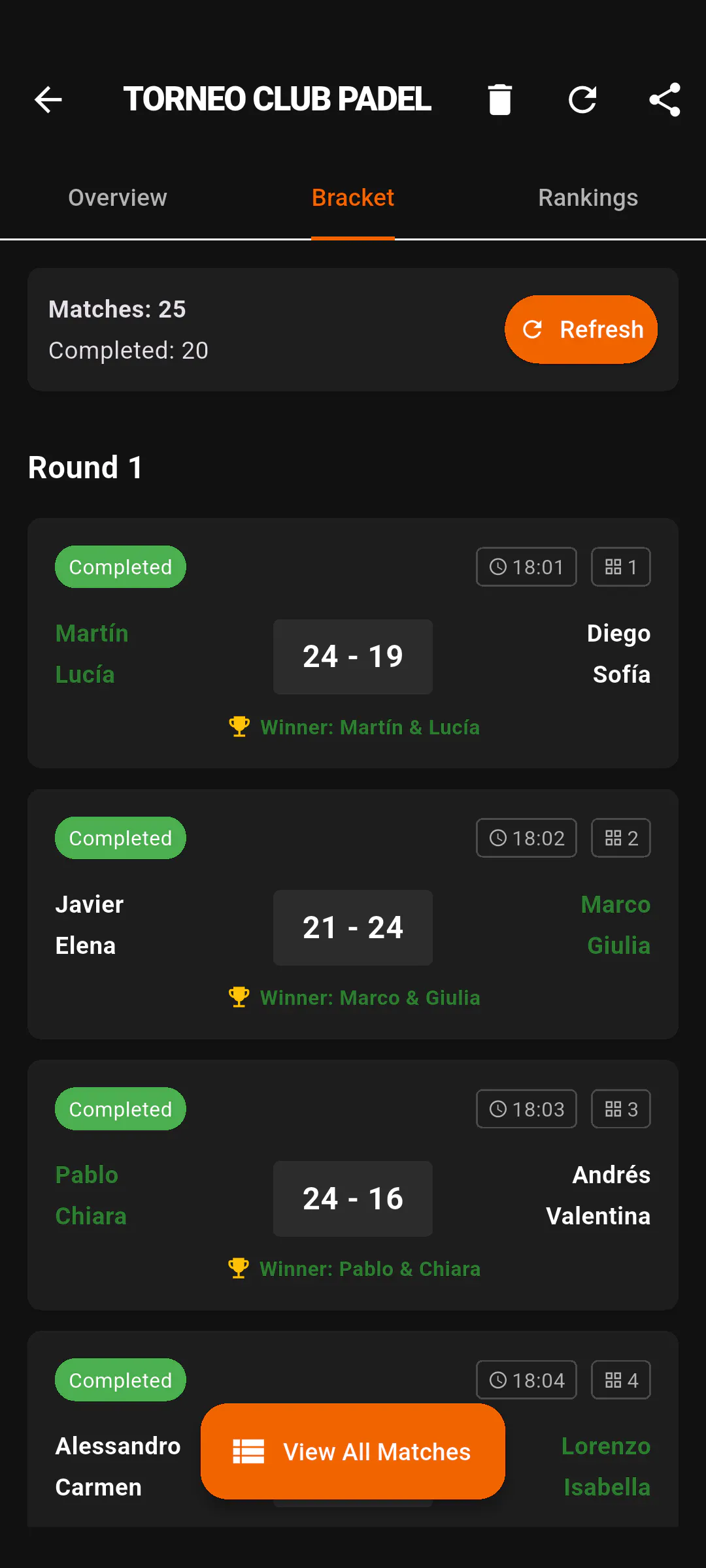
Task: Delete tournament with trash icon
Action: 499,99
